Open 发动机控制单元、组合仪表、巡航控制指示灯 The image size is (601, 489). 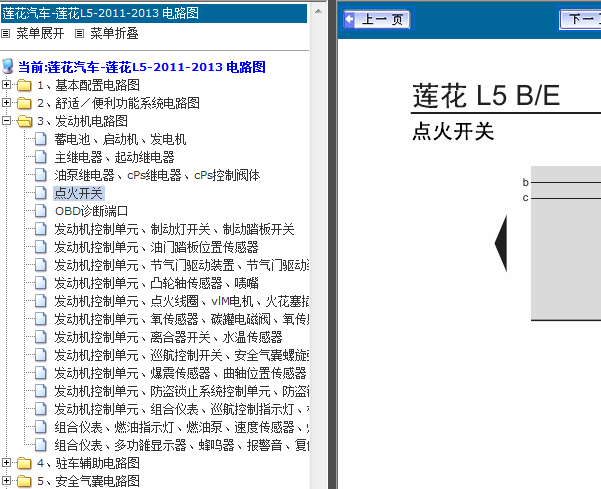181,409
